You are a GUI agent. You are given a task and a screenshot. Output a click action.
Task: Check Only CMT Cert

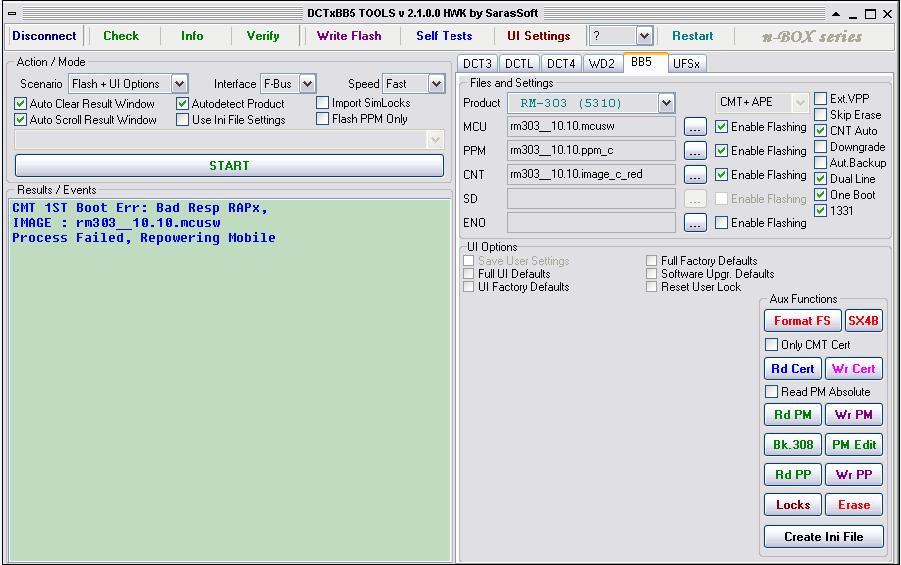coord(771,345)
